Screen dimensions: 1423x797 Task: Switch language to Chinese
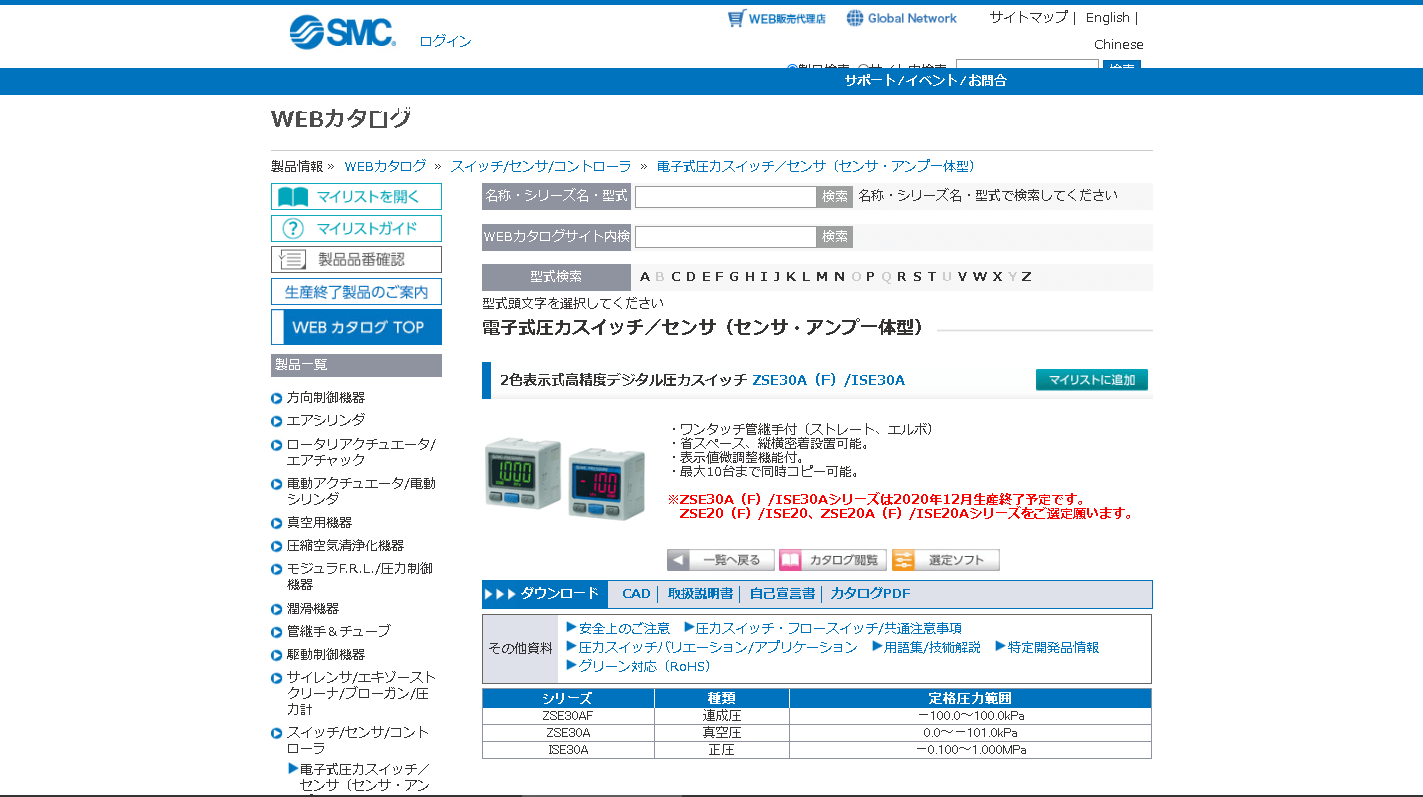click(x=1118, y=44)
